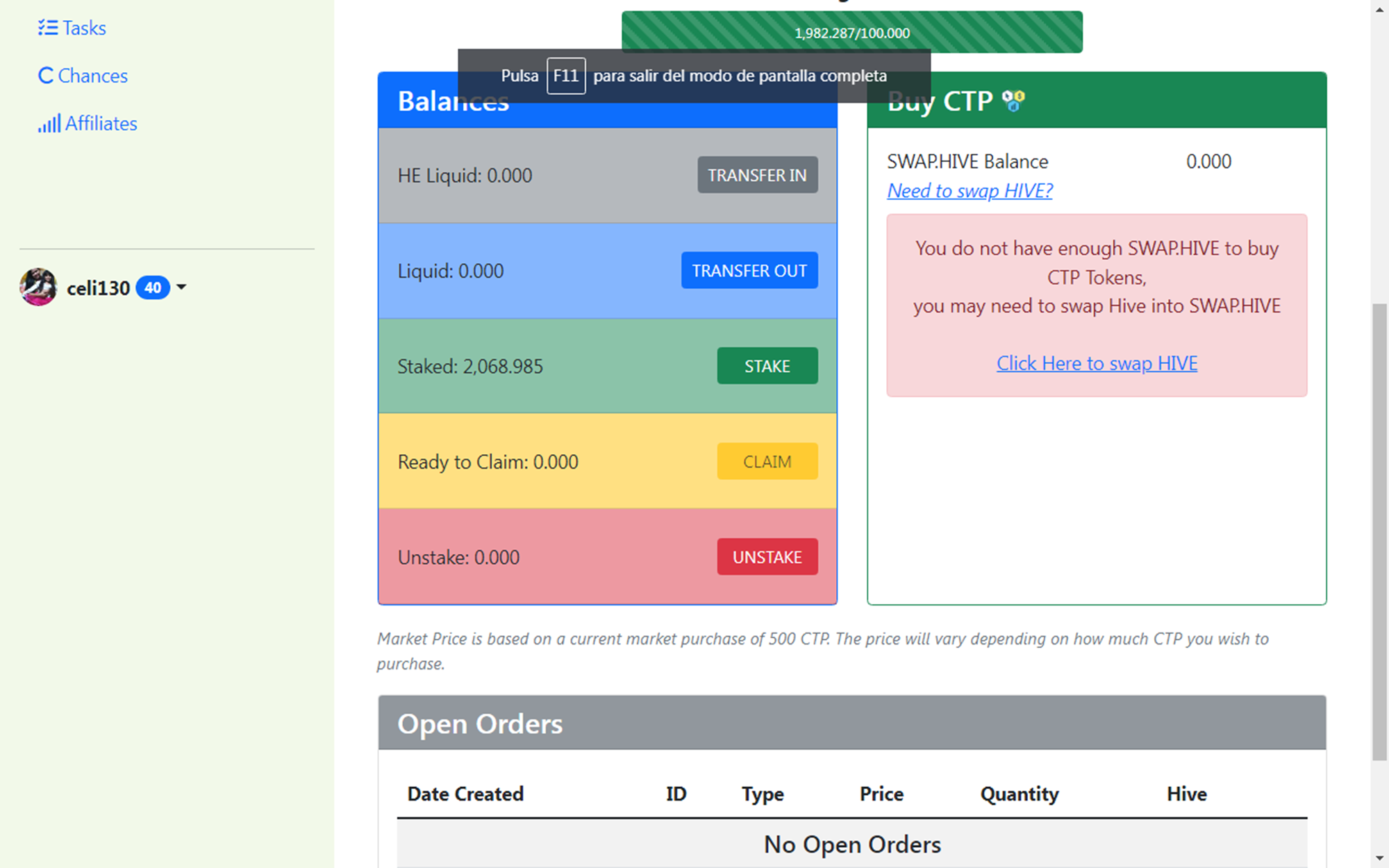Expand the celi130 user dropdown caret
The height and width of the screenshot is (868, 1389).
(x=181, y=287)
